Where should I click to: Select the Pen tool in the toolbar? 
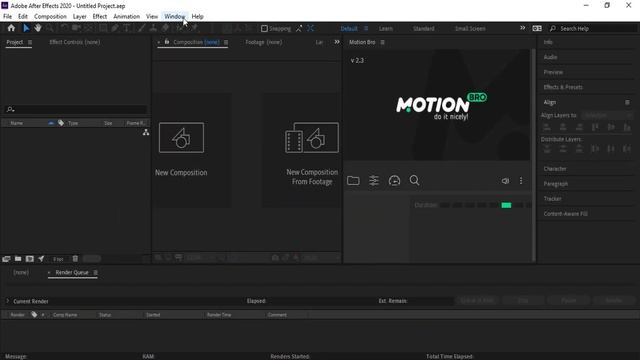[x=115, y=28]
